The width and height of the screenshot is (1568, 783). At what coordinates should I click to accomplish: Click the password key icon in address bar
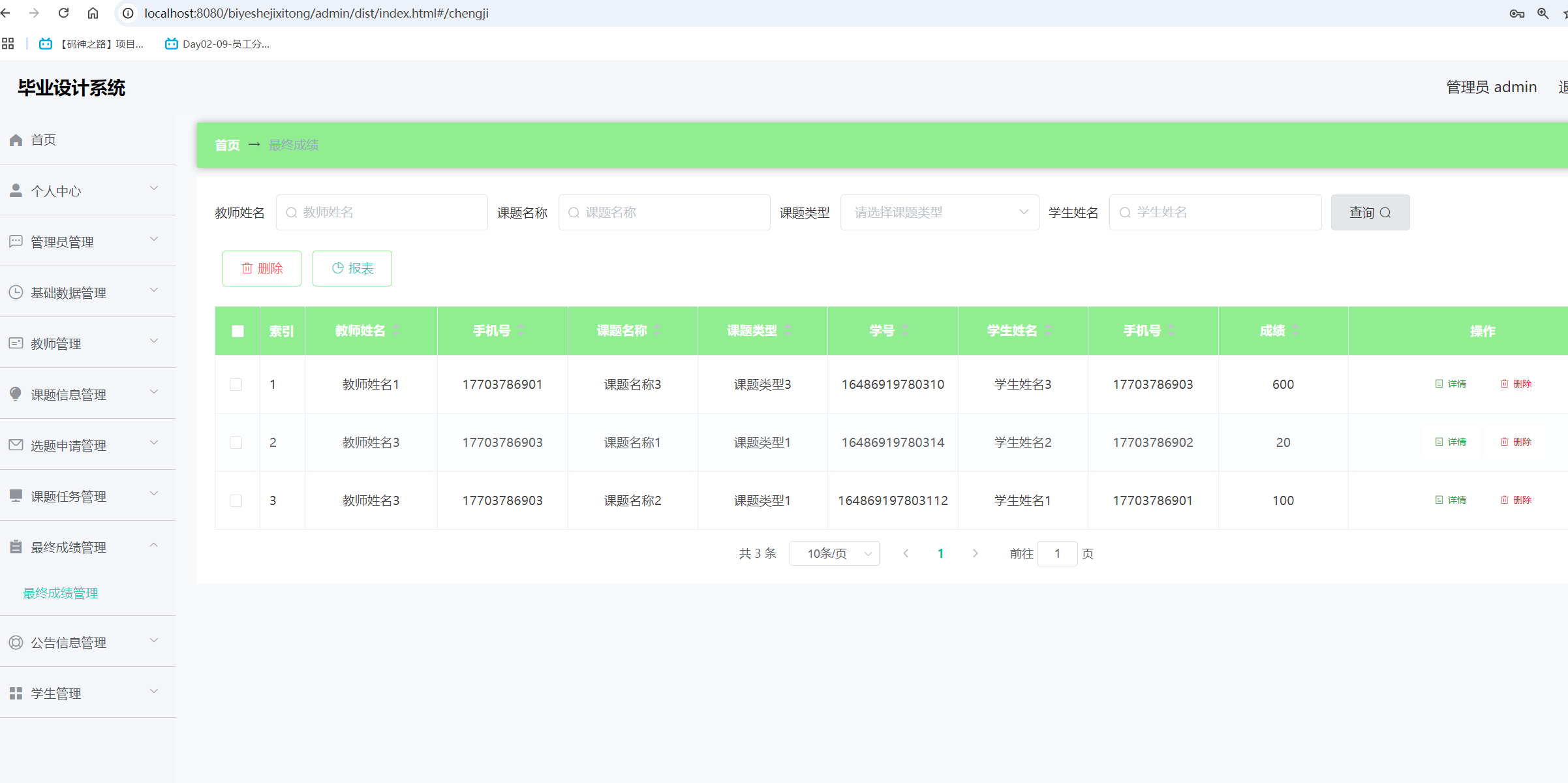(1516, 13)
